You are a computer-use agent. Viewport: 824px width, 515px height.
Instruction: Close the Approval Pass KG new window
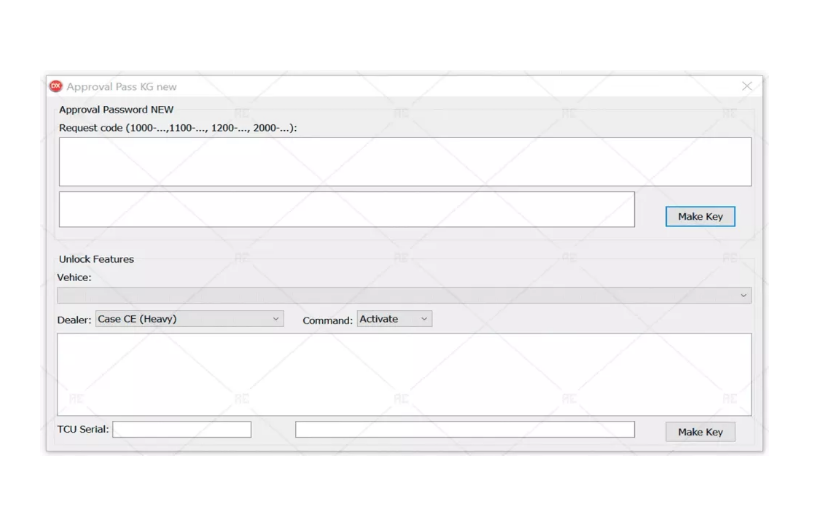point(746,86)
